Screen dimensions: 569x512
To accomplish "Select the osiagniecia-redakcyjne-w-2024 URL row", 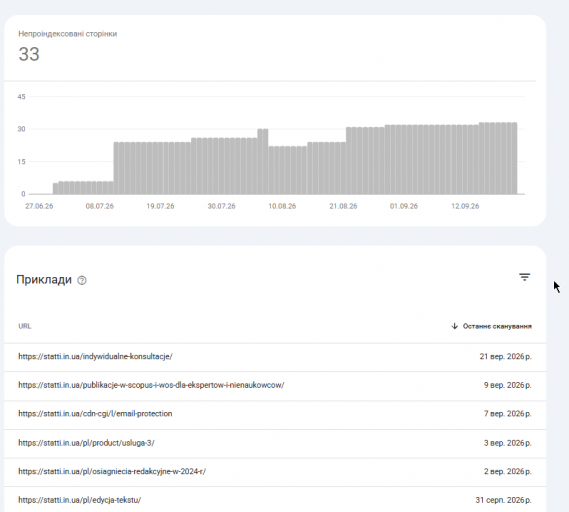I will click(x=275, y=472).
